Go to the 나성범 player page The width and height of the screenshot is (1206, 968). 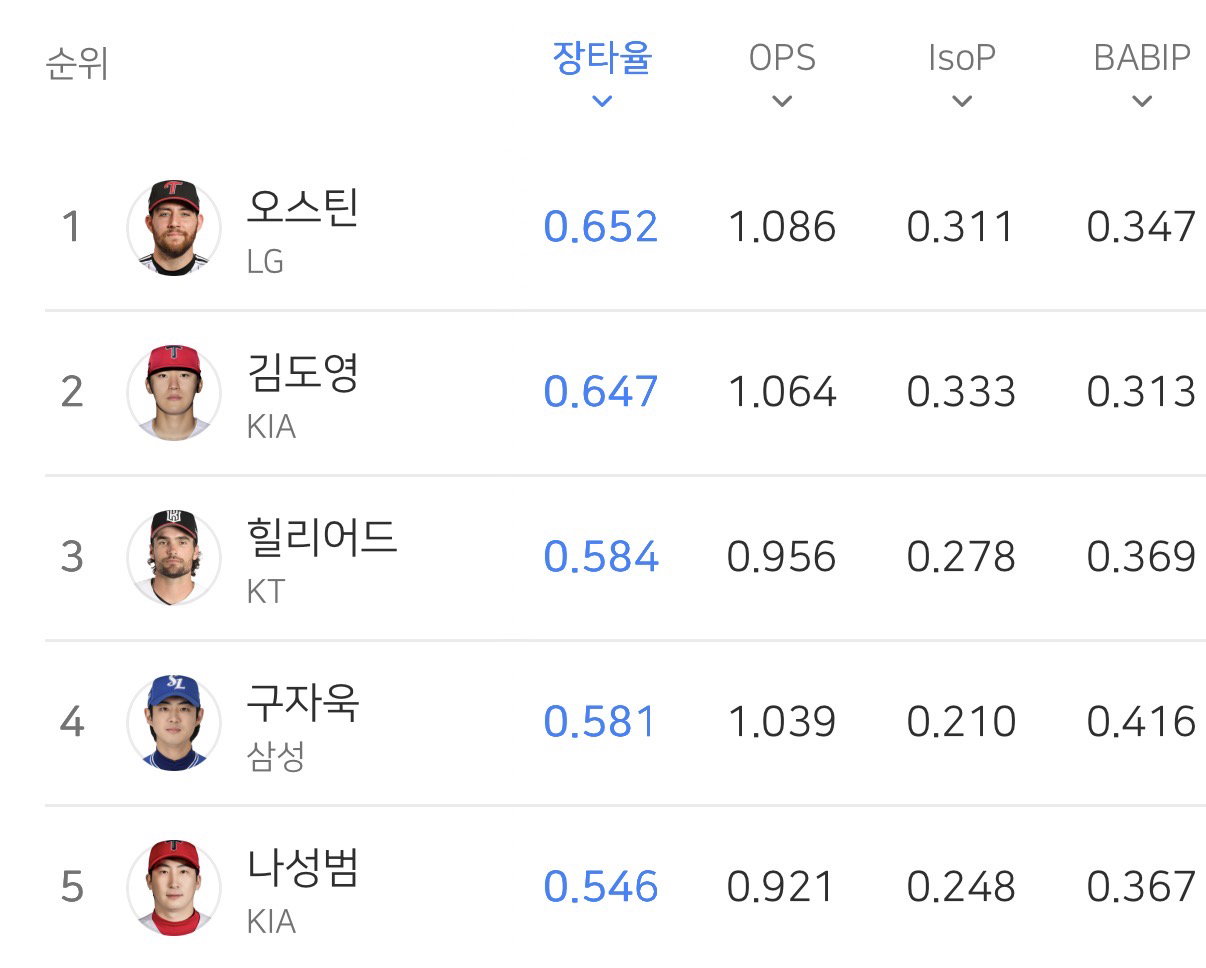(302, 868)
